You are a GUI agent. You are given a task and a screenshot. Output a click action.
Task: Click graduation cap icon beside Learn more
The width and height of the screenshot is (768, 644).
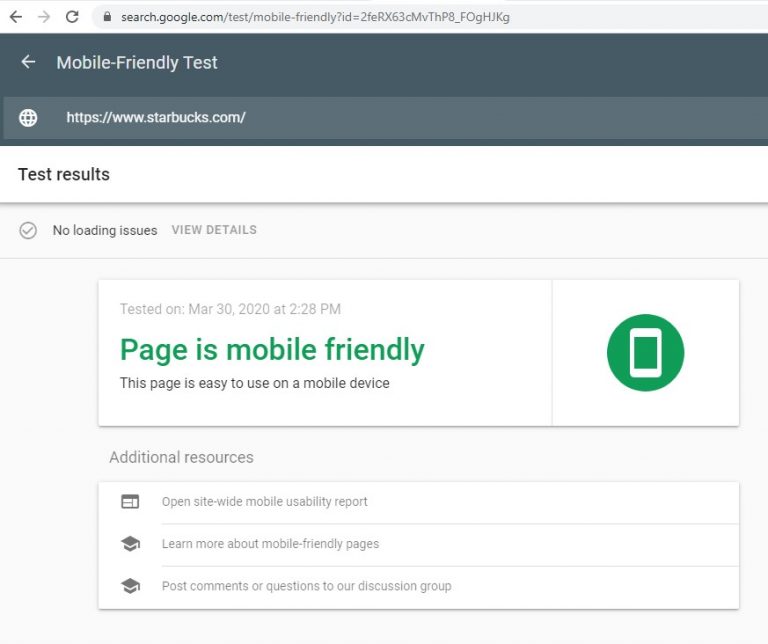pyautogui.click(x=130, y=544)
